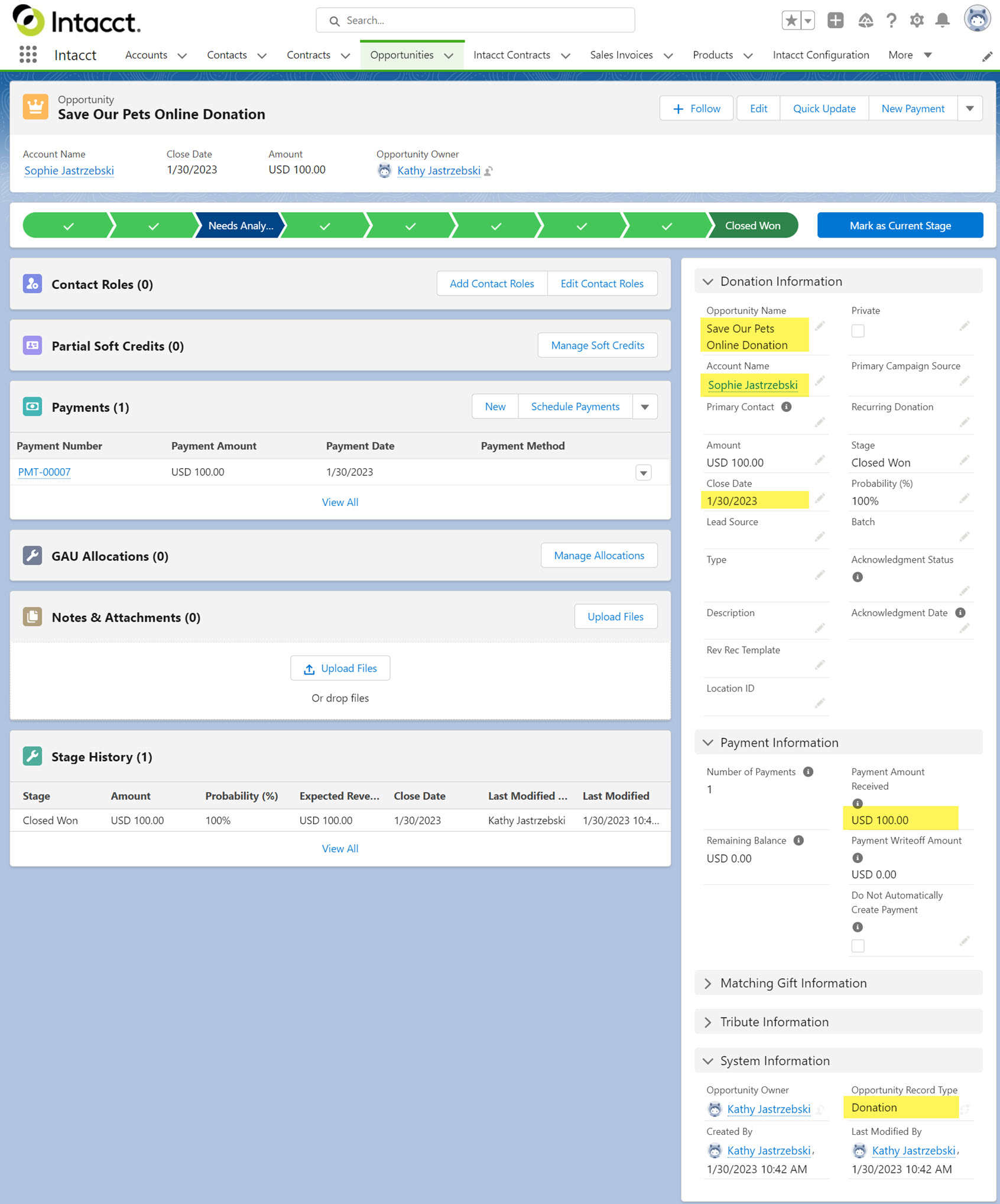Open the global actions plus icon
Viewport: 1000px width, 1204px height.
[x=835, y=21]
